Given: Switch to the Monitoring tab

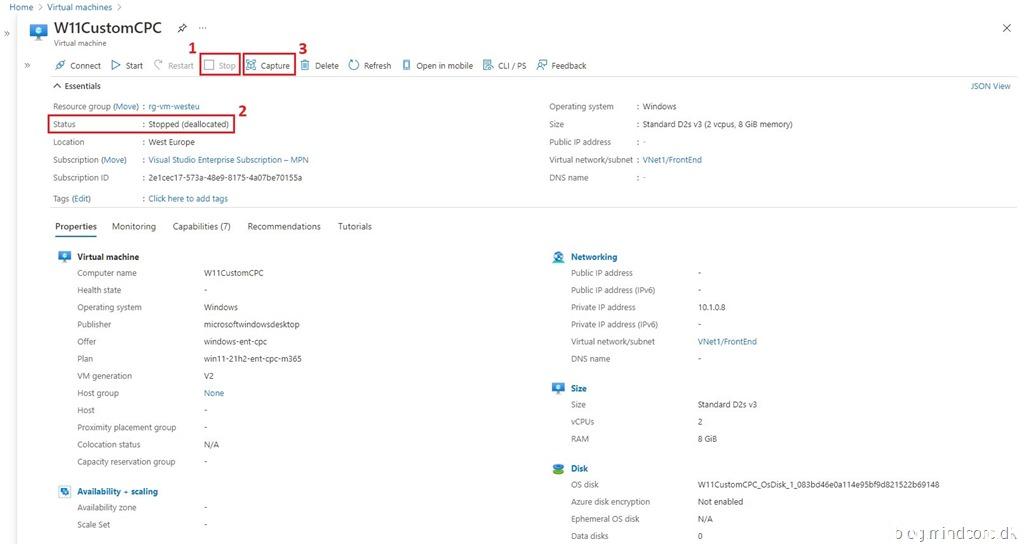Looking at the screenshot, I should (x=134, y=227).
